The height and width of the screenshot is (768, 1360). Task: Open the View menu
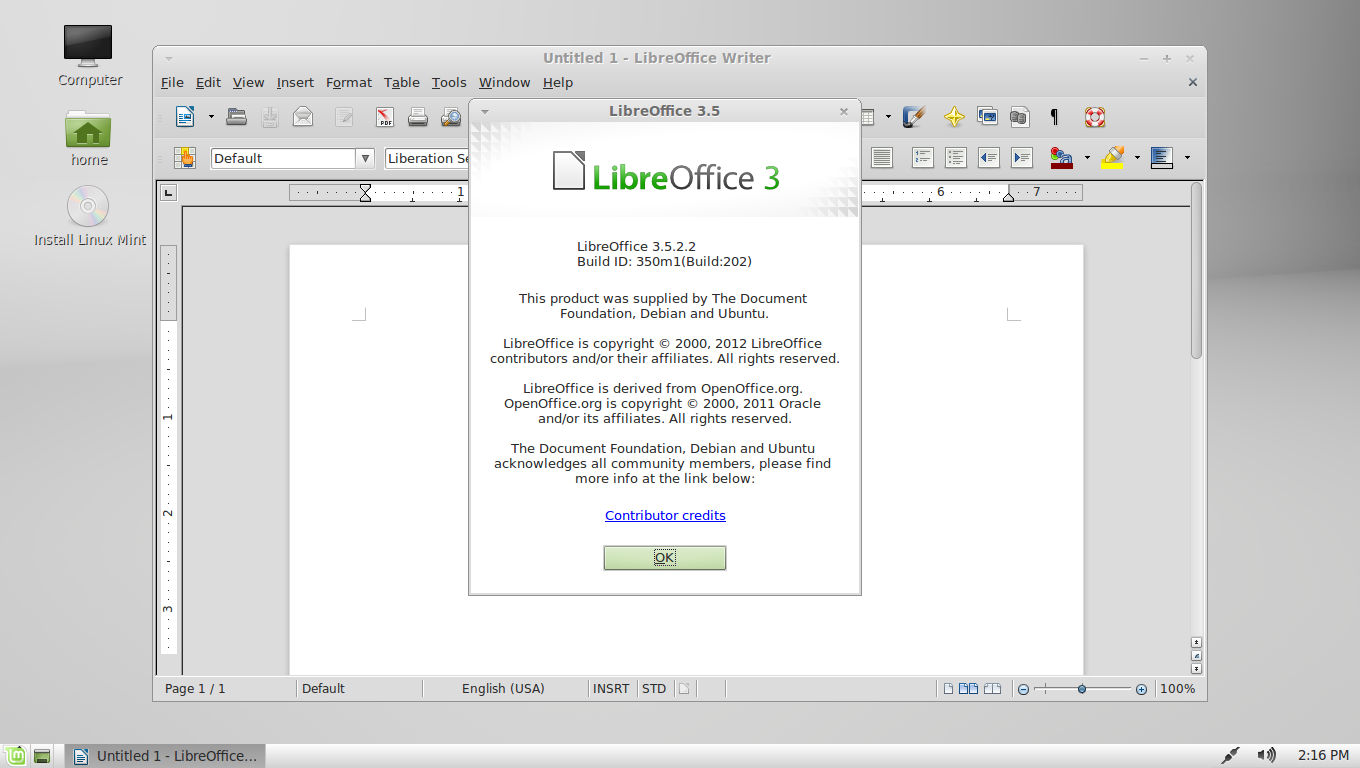point(248,83)
